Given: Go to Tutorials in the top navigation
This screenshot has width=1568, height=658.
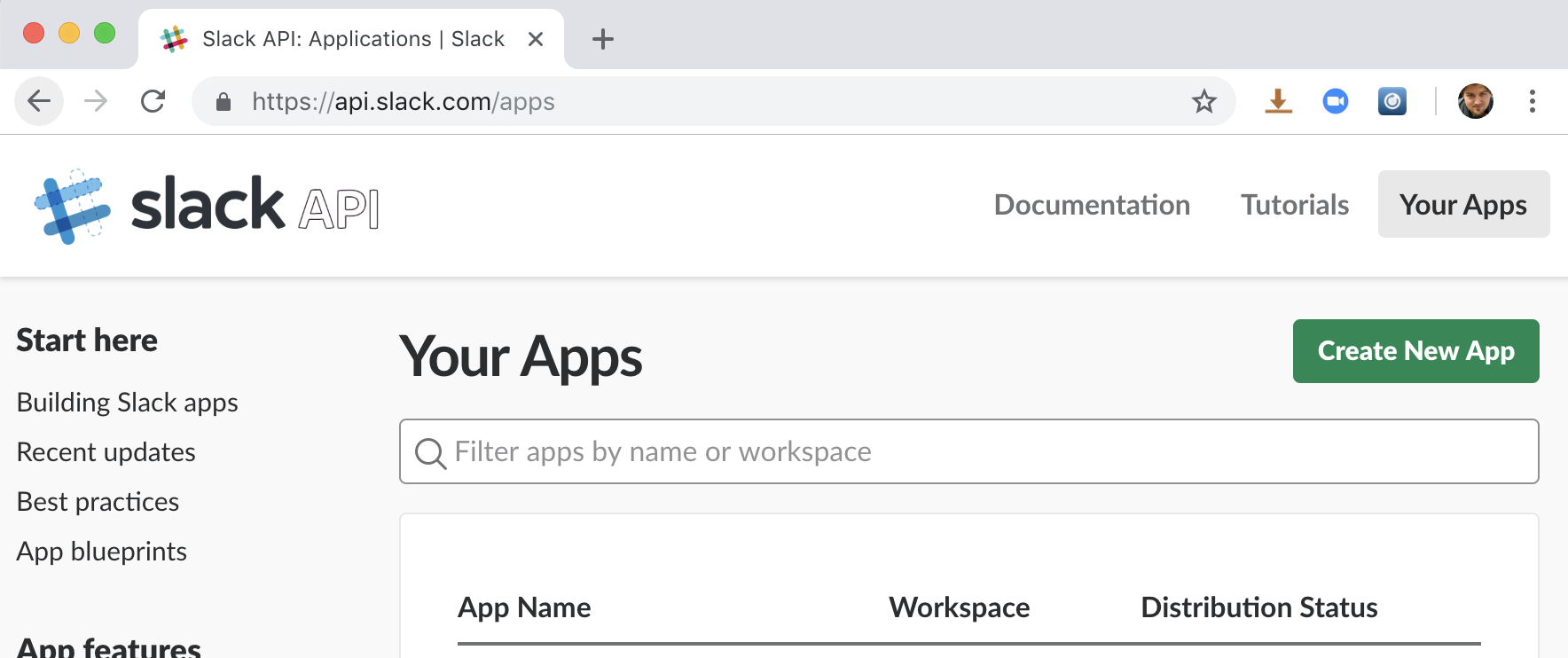Looking at the screenshot, I should tap(1294, 205).
